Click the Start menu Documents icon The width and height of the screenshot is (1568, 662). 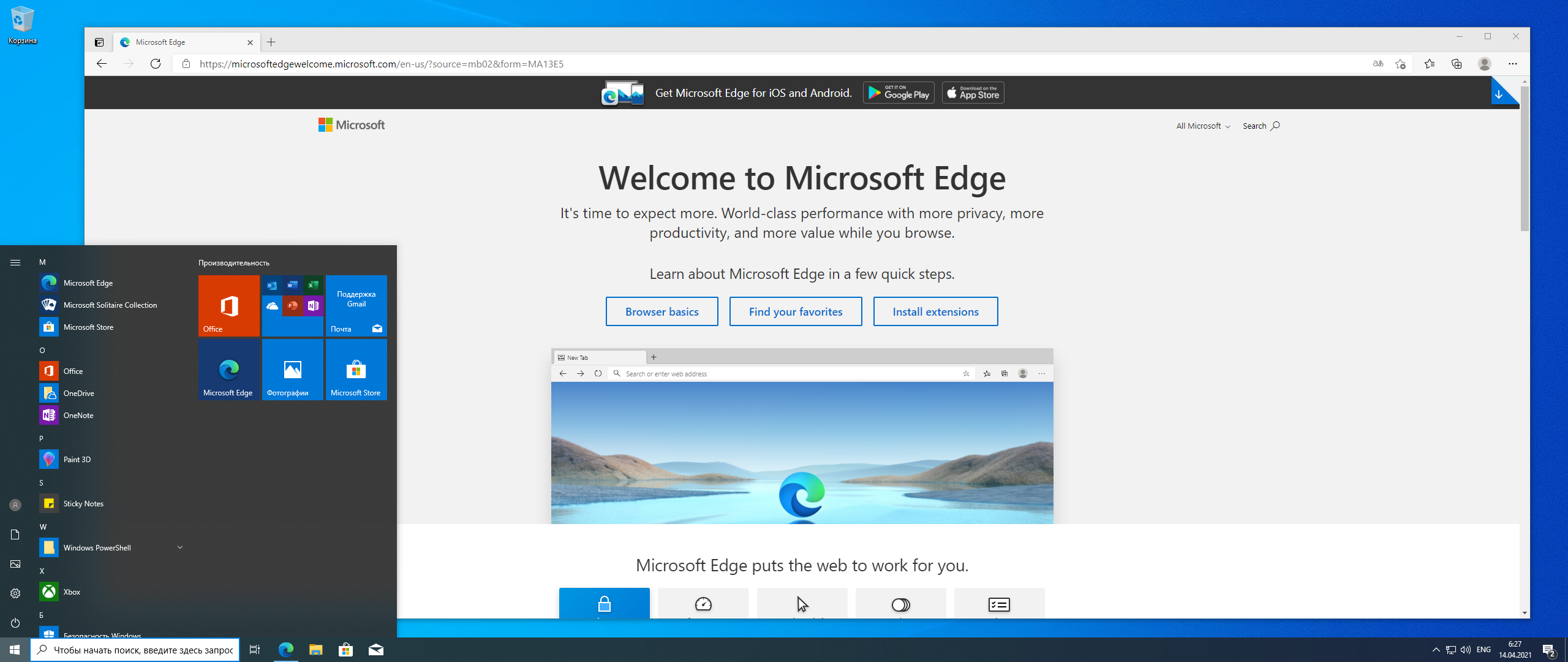[15, 535]
